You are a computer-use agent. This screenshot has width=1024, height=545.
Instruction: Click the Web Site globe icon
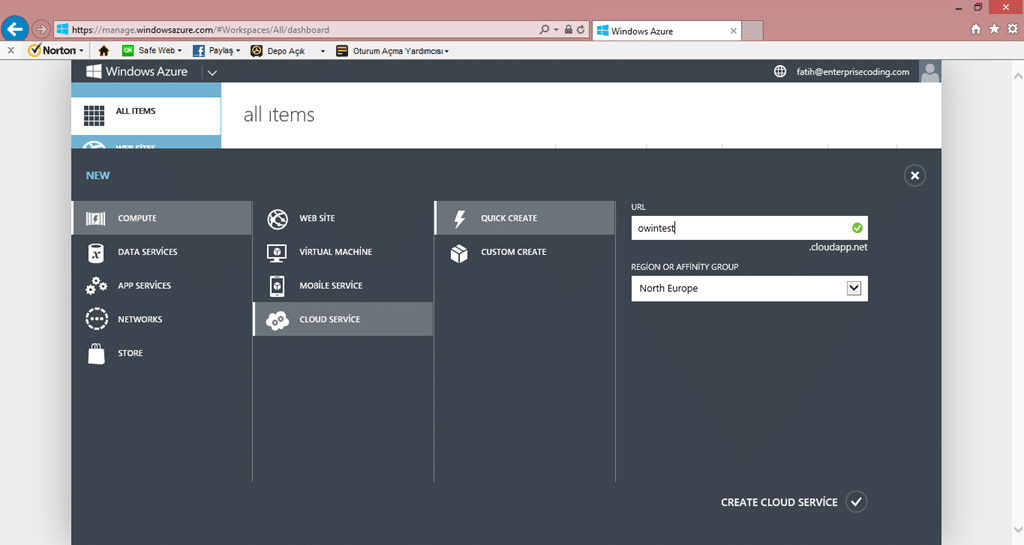[277, 219]
